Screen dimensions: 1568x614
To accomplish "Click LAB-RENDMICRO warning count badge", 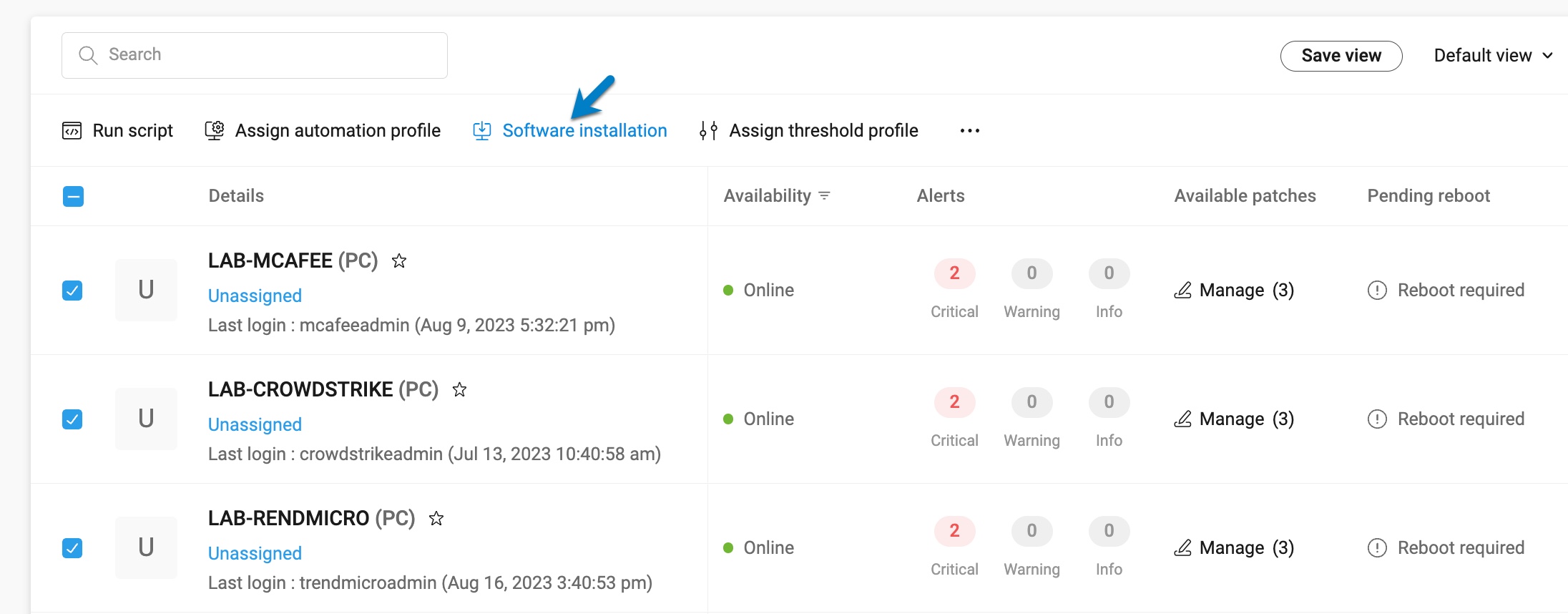I will click(1032, 531).
